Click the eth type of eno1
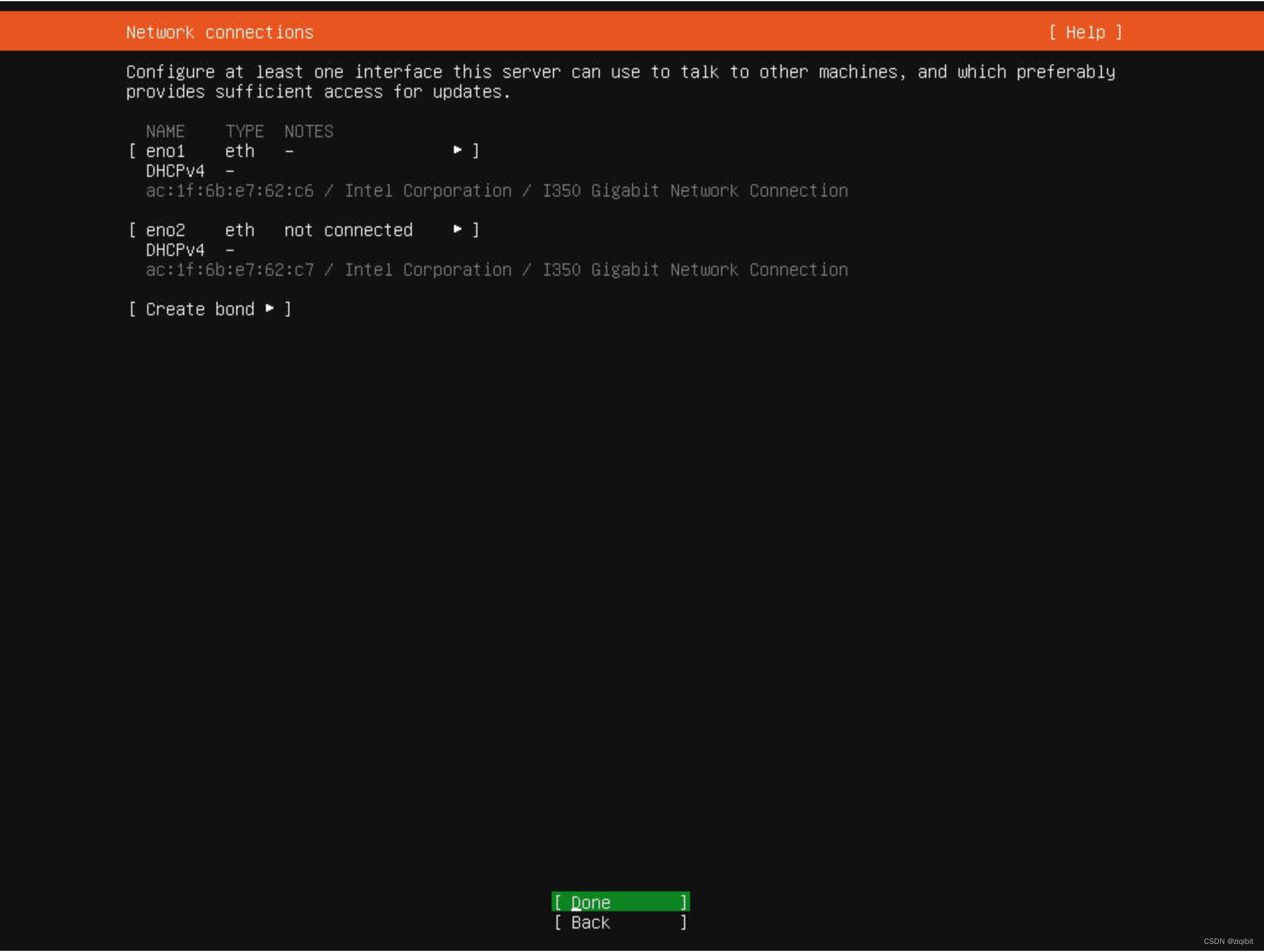The image size is (1264, 952). [239, 151]
